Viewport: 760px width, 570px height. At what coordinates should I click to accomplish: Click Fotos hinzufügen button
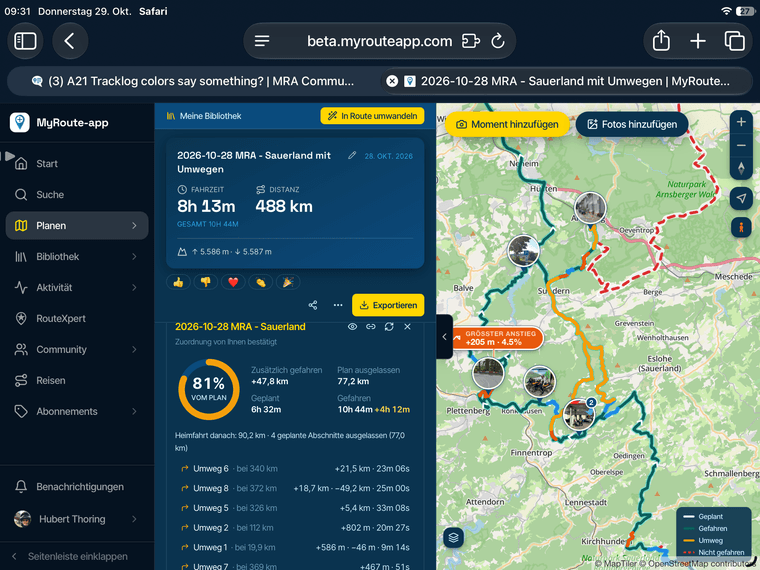click(632, 125)
